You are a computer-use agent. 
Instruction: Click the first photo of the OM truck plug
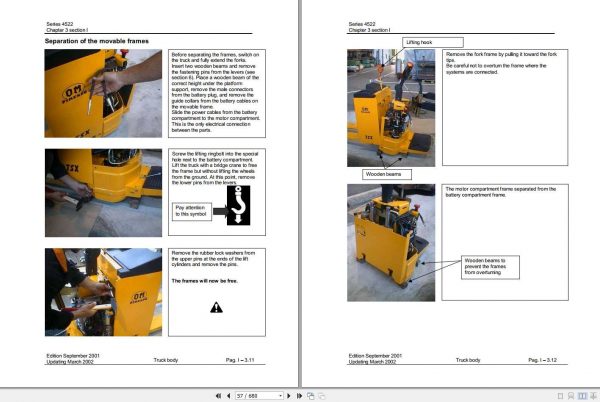click(103, 93)
